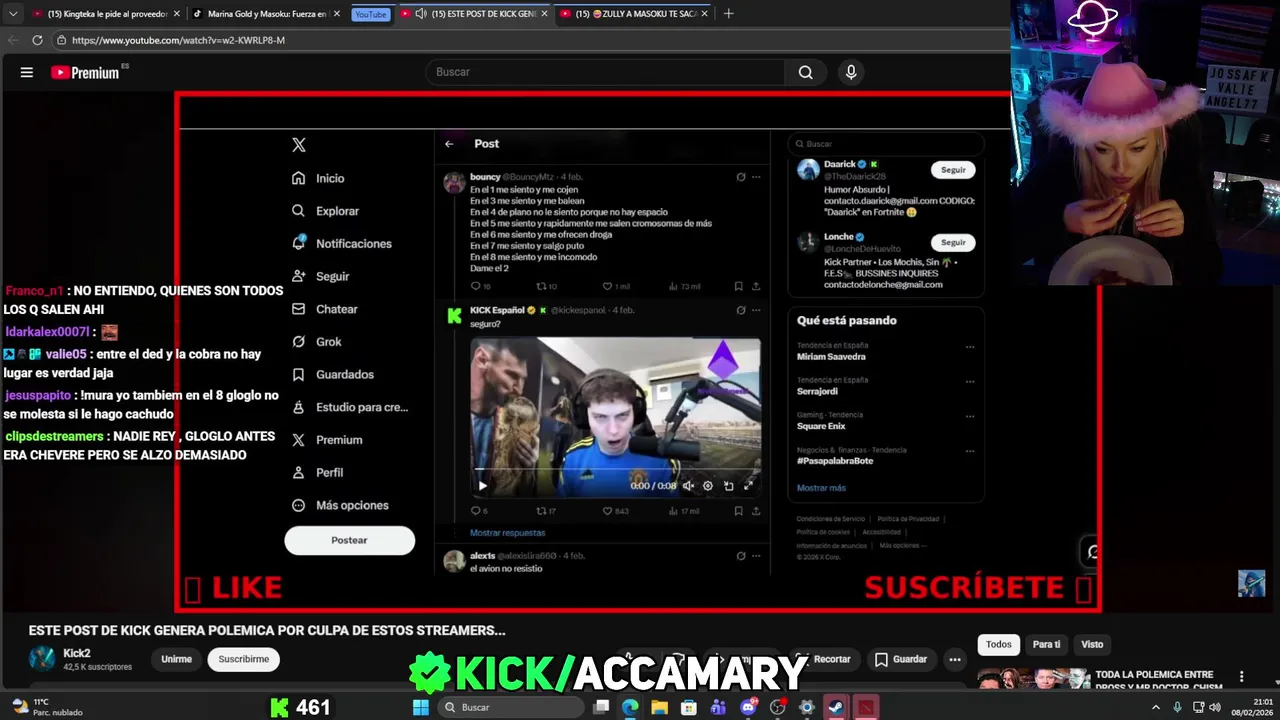Open the TODA LA POLEMICA recommended video thumbnail

[1034, 679]
